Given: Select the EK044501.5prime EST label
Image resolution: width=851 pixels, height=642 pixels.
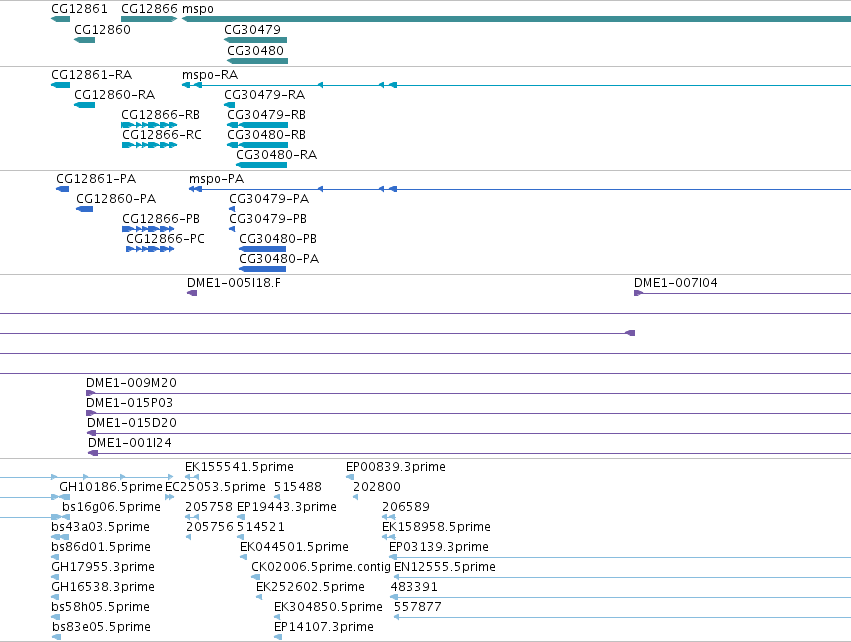Looking at the screenshot, I should 294,547.
